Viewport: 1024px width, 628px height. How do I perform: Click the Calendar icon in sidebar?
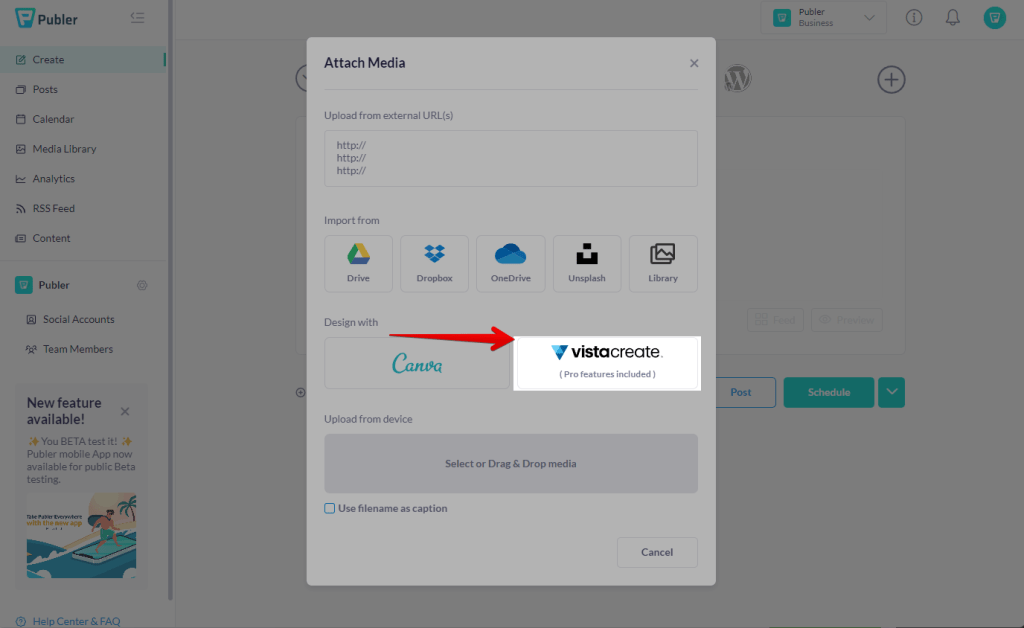point(21,119)
